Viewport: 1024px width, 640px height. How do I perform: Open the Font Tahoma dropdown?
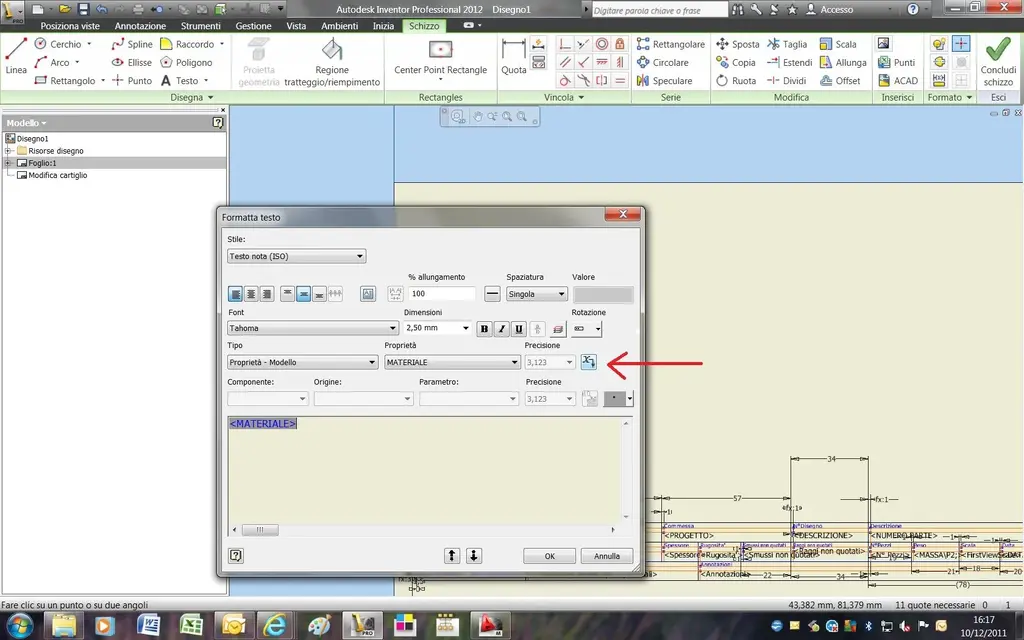313,328
